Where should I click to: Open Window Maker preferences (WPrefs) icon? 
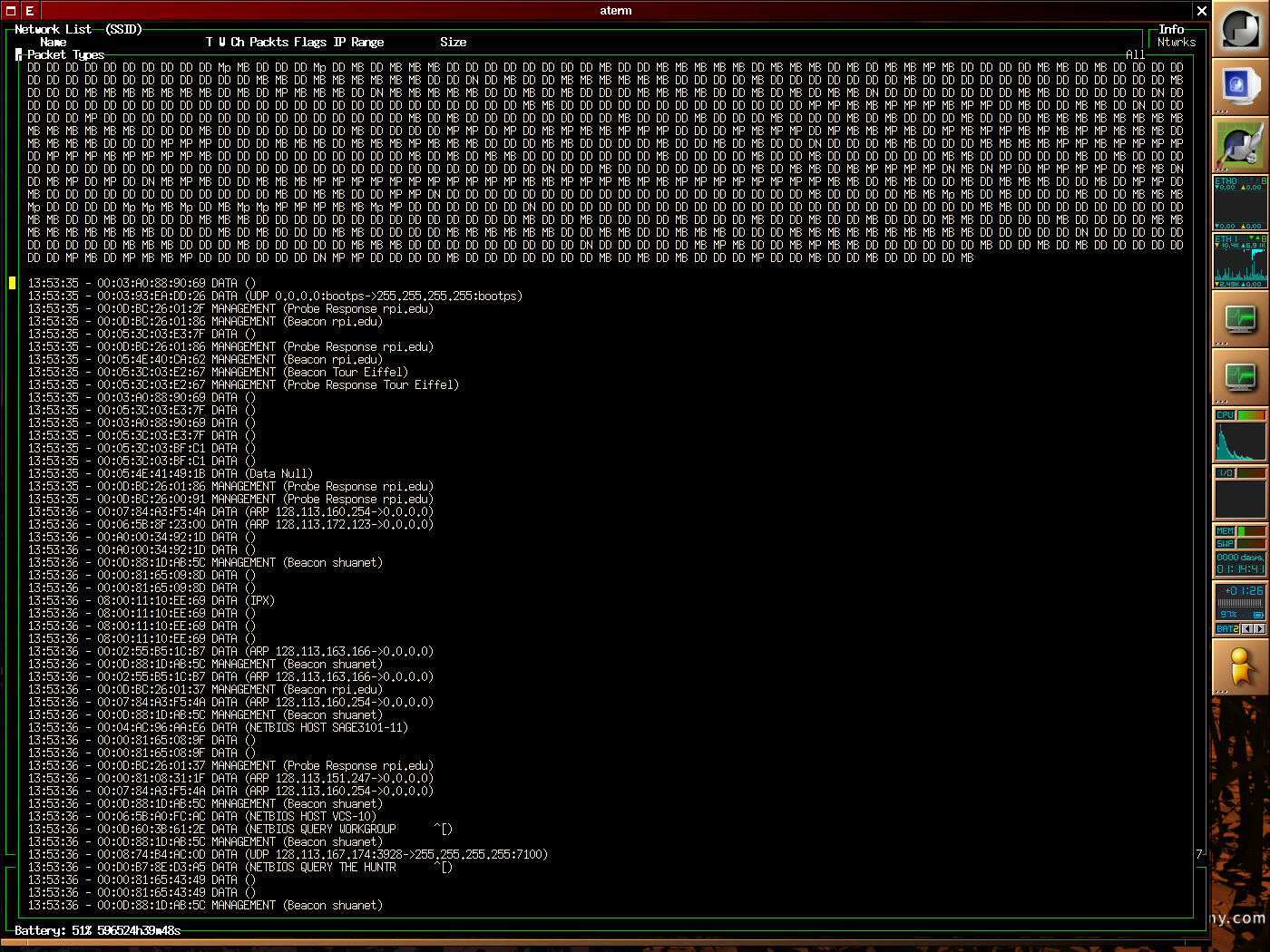[x=1240, y=145]
